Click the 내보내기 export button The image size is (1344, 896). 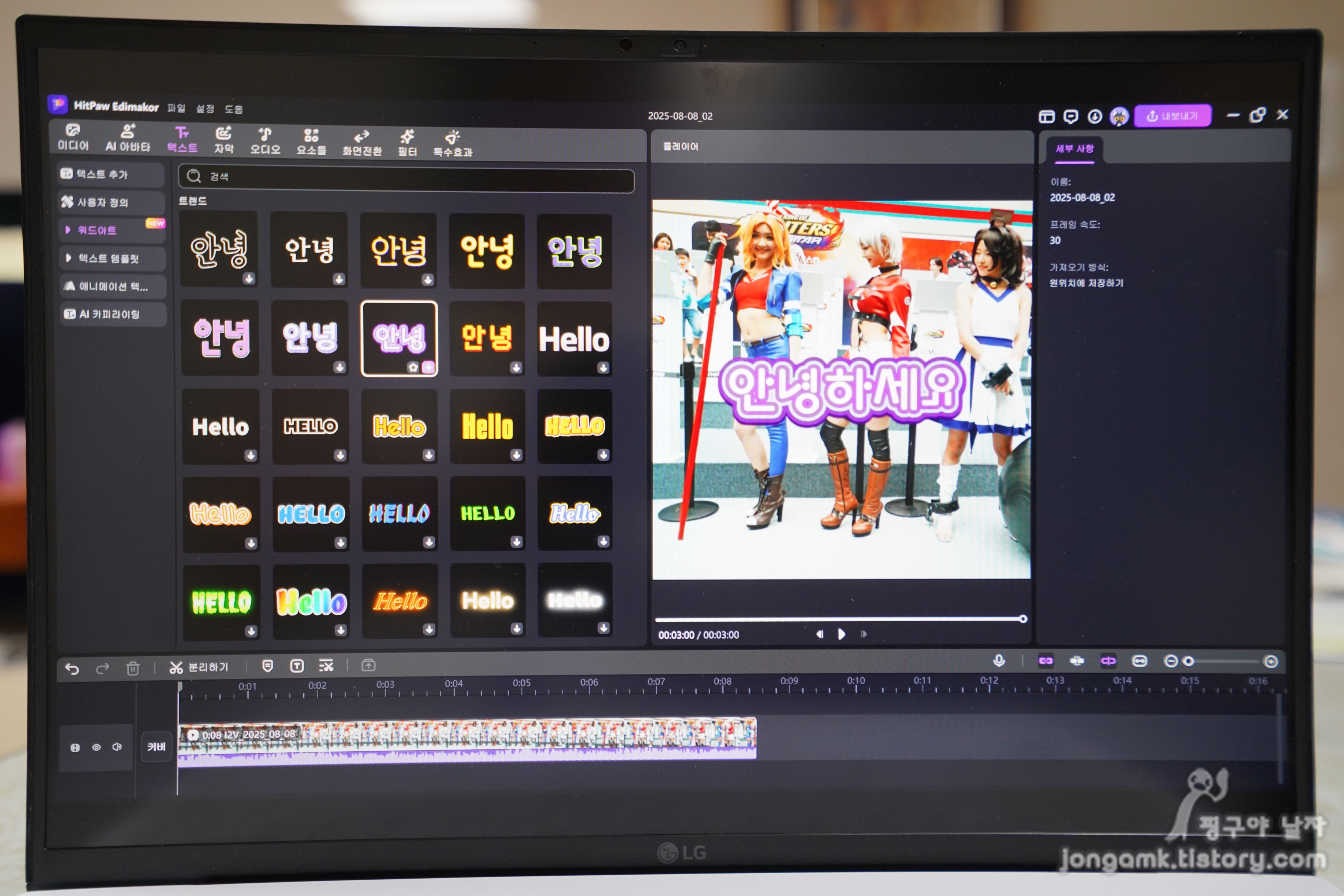1173,116
